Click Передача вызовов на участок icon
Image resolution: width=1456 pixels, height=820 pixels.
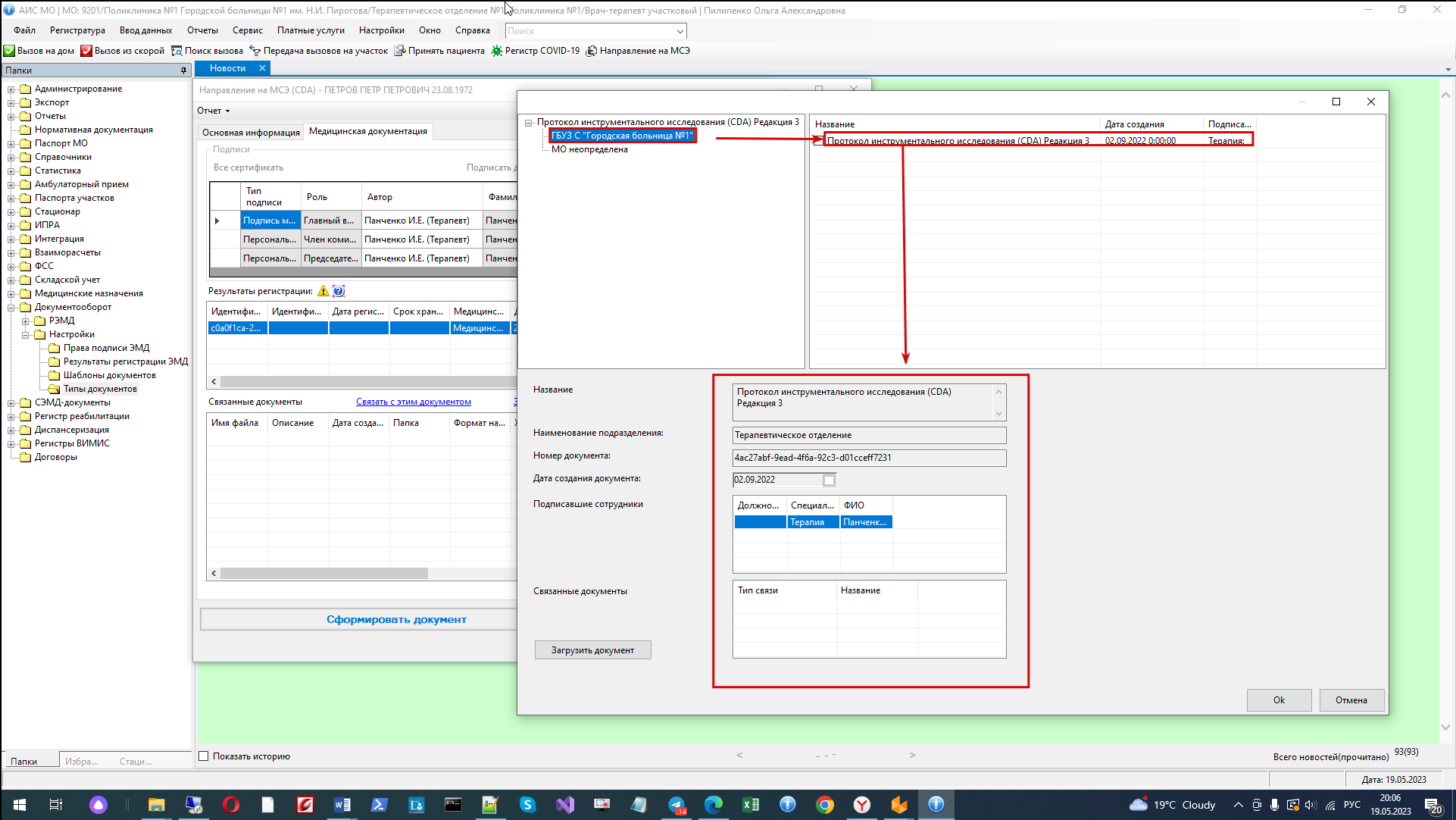click(x=255, y=51)
